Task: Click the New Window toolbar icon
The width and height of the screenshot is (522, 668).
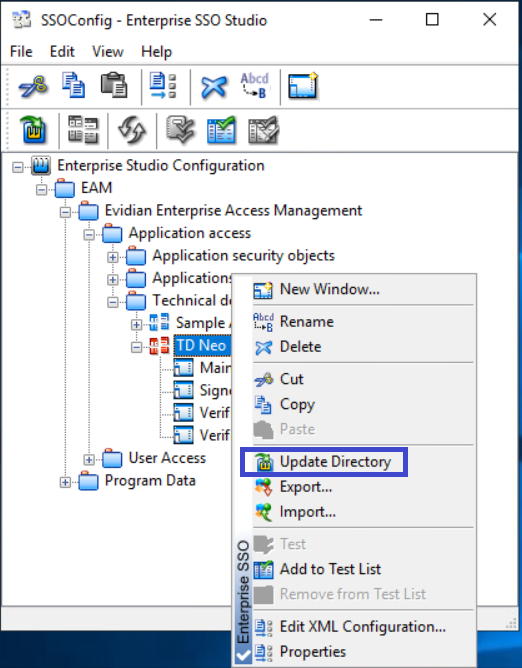Action: (303, 86)
